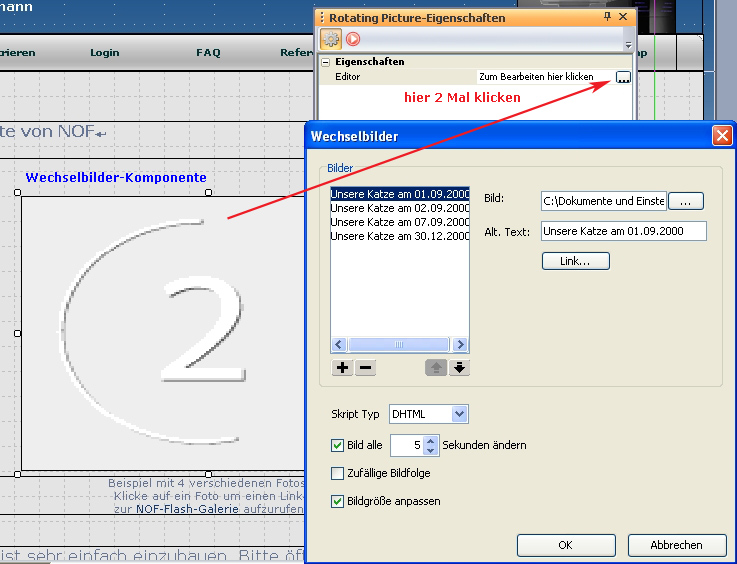Enable 'Zufällige Bildfolge' checkbox

(338, 473)
